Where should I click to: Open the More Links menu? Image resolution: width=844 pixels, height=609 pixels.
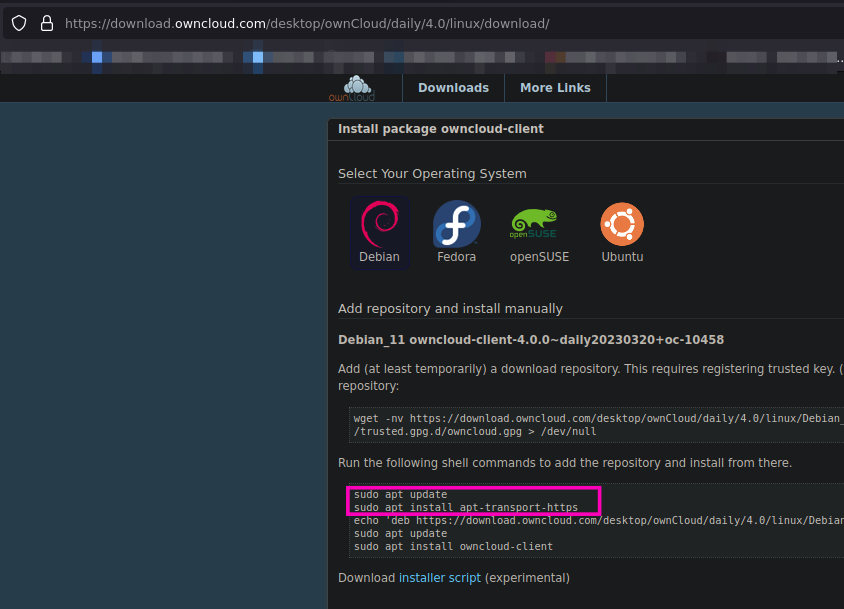[555, 88]
